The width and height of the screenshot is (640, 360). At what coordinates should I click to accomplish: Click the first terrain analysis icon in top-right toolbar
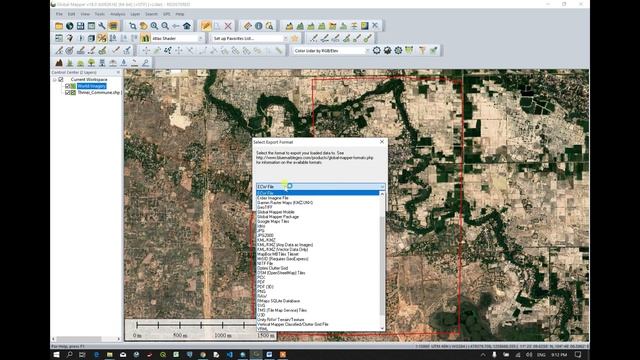(x=289, y=26)
